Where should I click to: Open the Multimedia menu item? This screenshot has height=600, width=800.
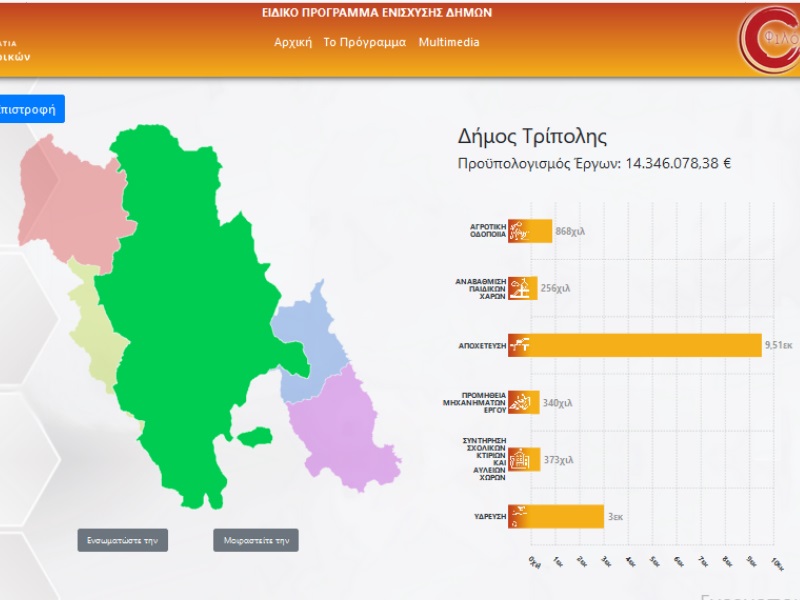click(449, 42)
